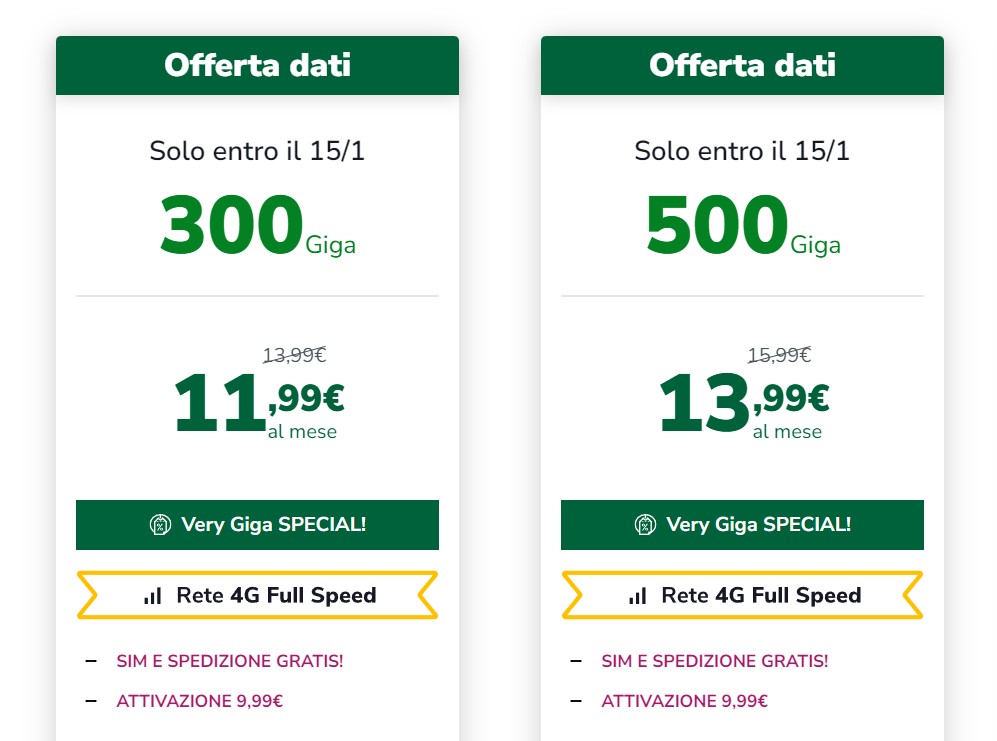This screenshot has height=741, width=997.
Task: Click dash bullet beside right SIM E SPEDIZIONE GRATIS
Action: pos(576,661)
